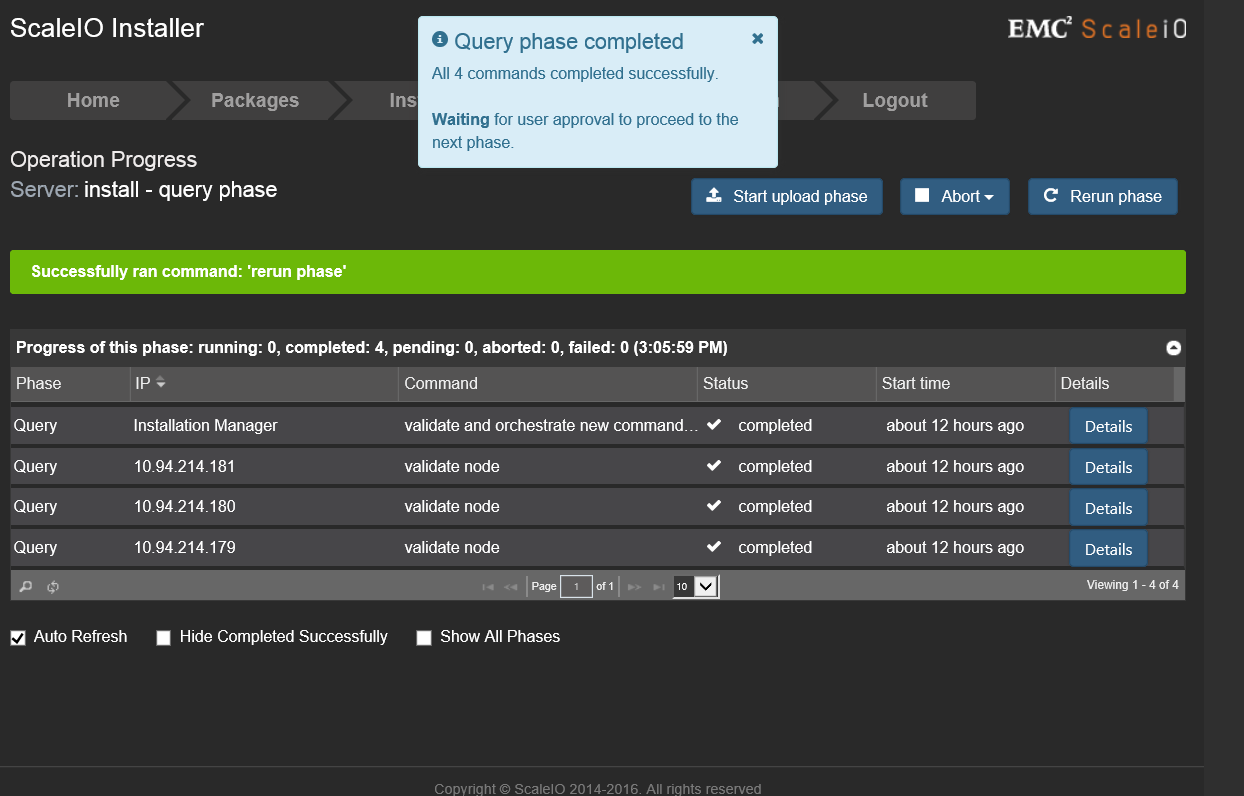This screenshot has width=1244, height=796.
Task: Click the ScaleIO Installer title
Action: click(x=107, y=28)
